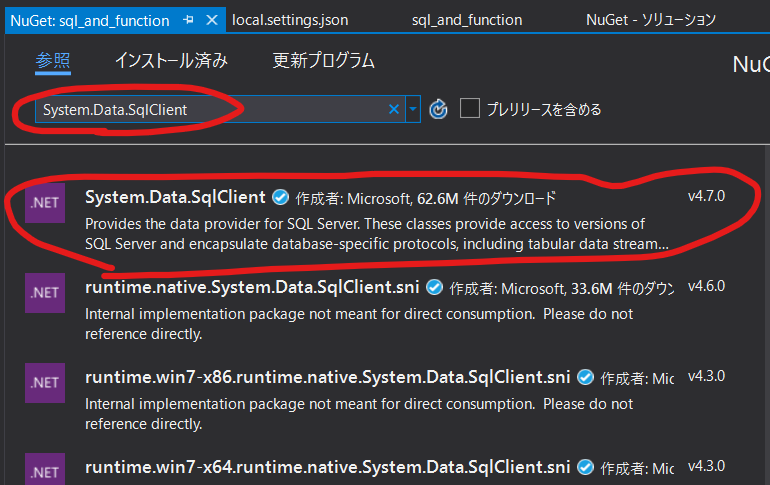Clear the search box text
Viewport: 770px width, 485px height.
(x=394, y=109)
